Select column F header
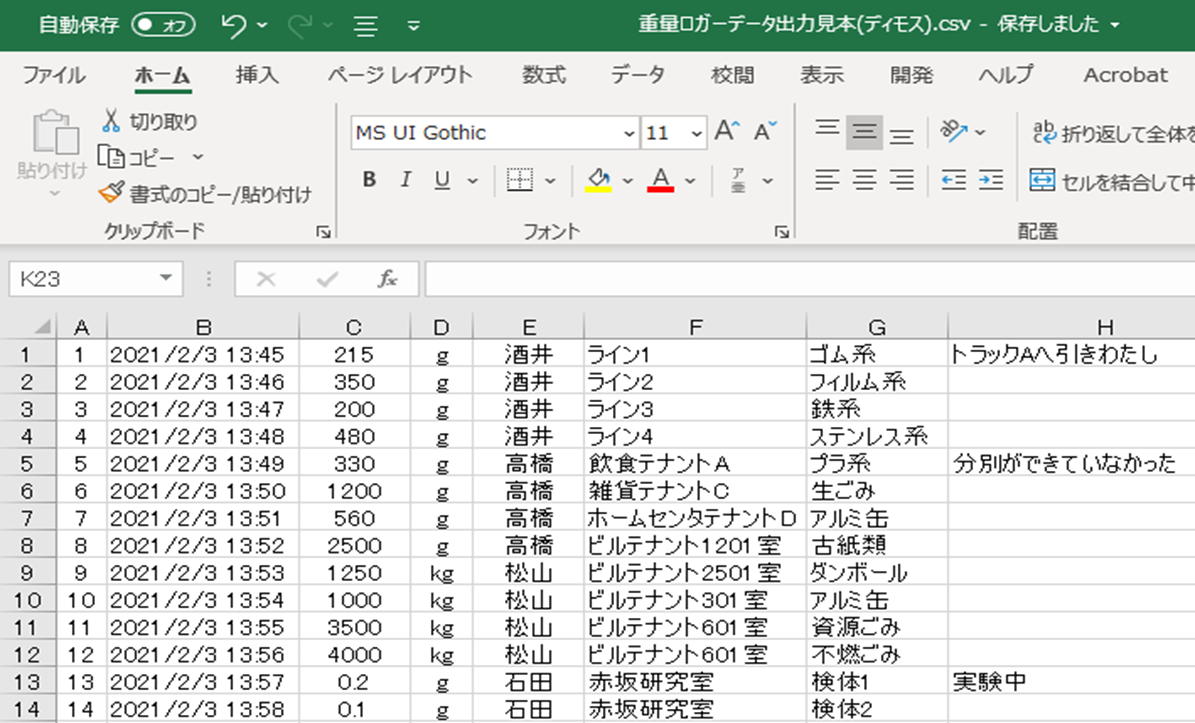This screenshot has width=1195, height=723. point(695,327)
